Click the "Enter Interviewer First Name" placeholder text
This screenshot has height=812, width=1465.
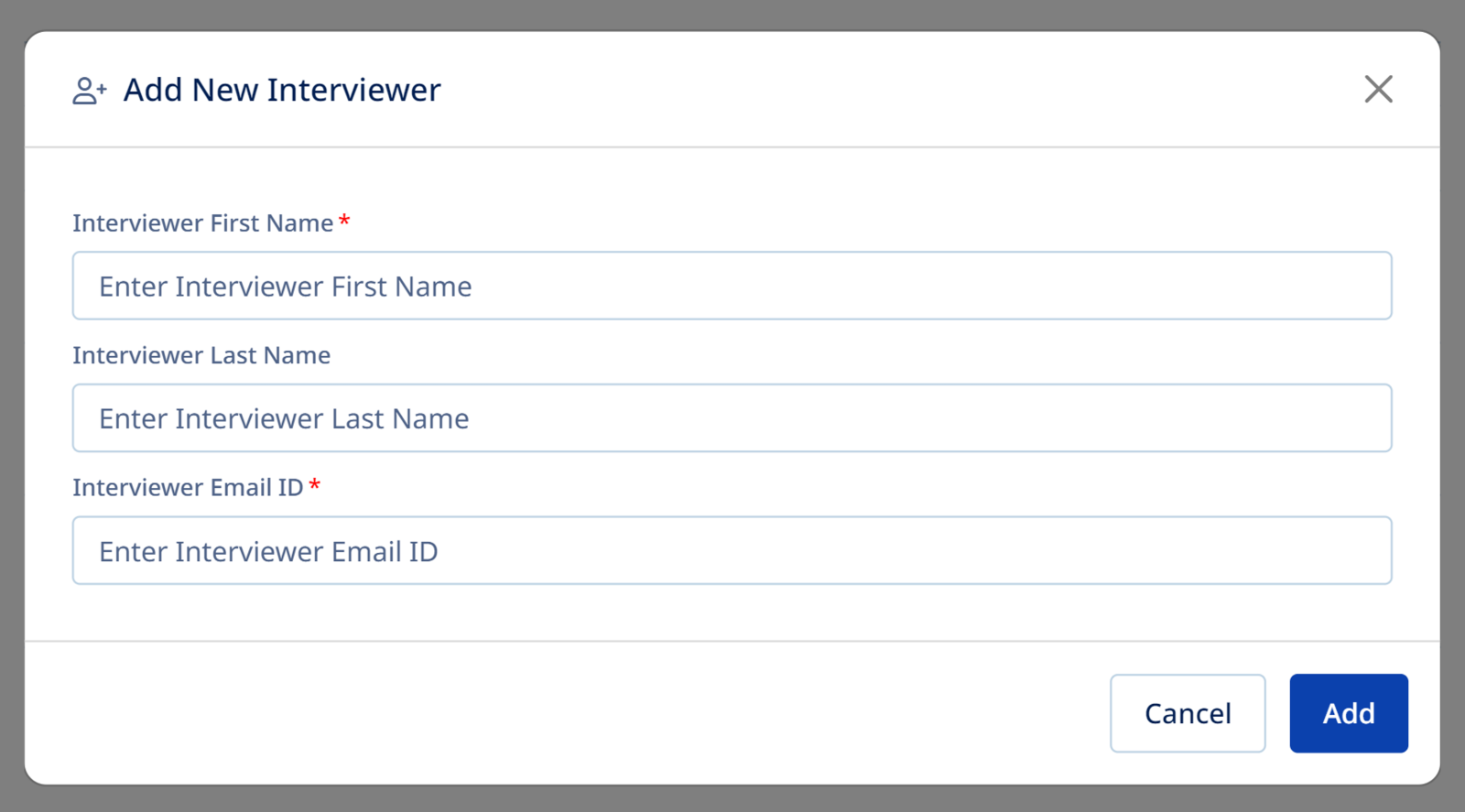[x=285, y=287]
